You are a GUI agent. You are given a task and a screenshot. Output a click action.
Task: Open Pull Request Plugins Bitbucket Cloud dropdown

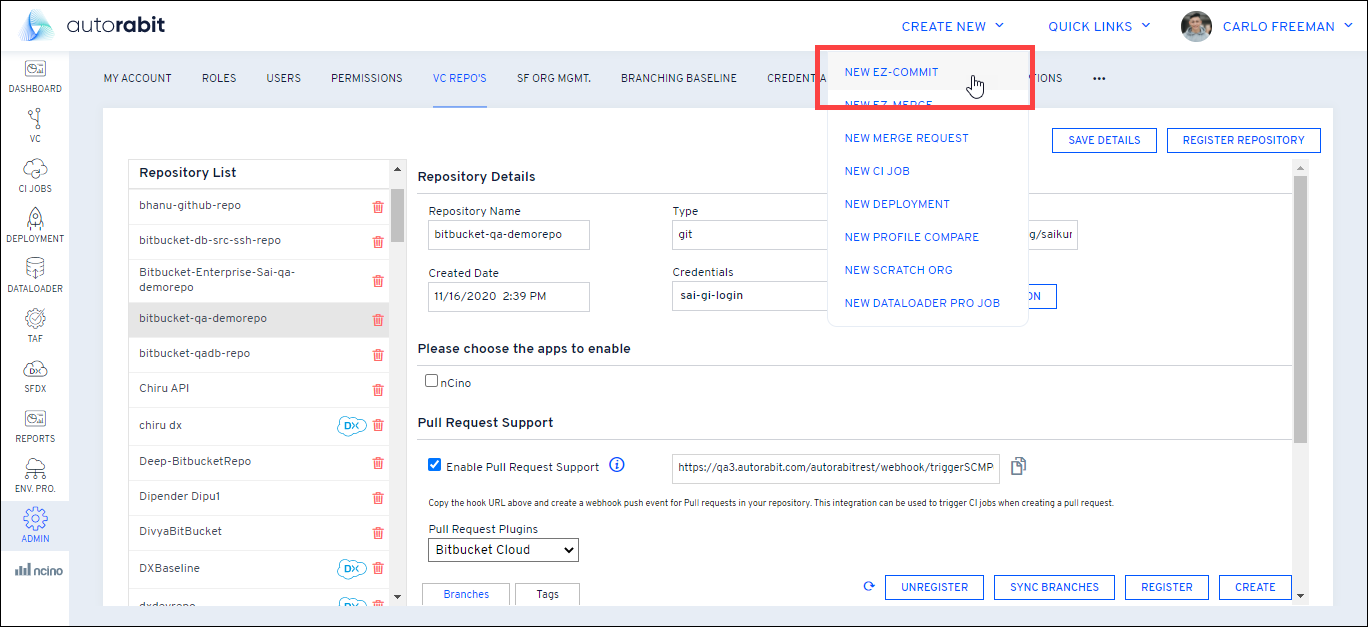(504, 550)
